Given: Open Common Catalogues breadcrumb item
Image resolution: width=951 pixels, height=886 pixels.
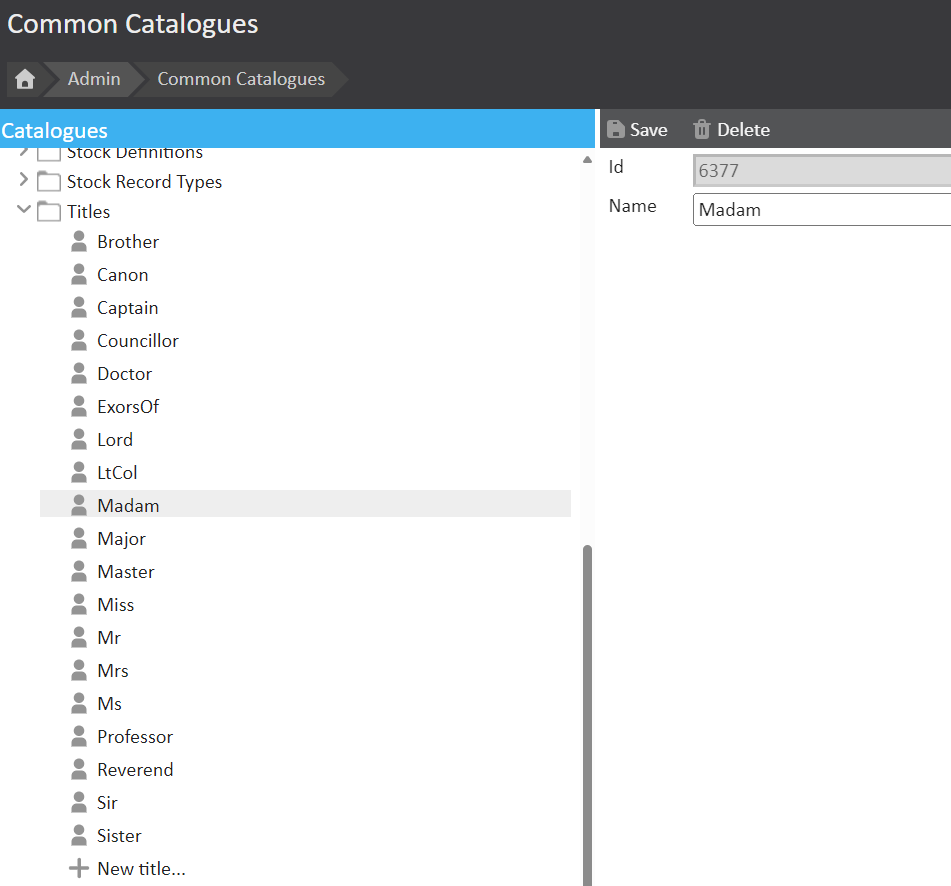Looking at the screenshot, I should 241,79.
